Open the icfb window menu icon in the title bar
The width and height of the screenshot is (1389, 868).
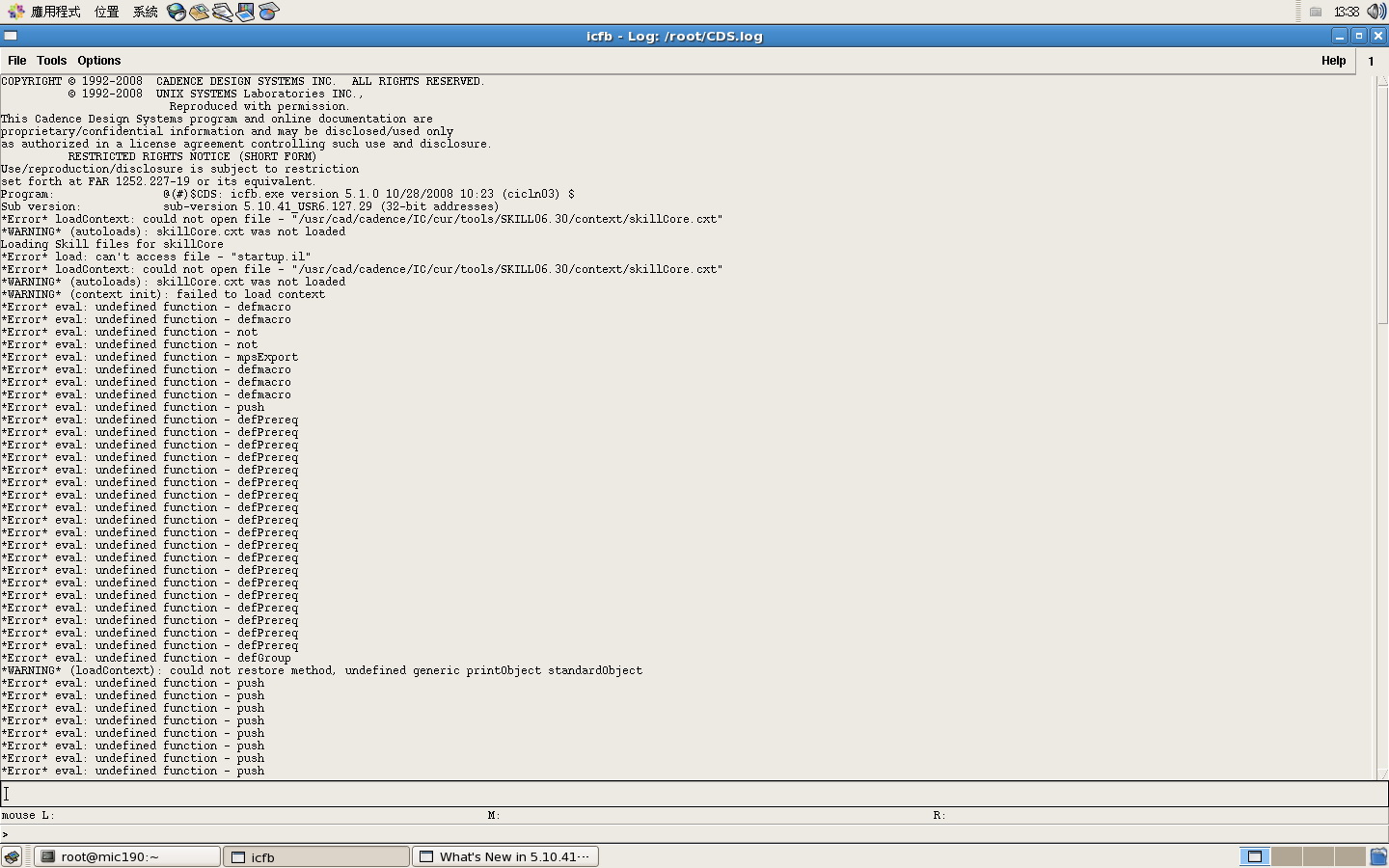point(11,36)
